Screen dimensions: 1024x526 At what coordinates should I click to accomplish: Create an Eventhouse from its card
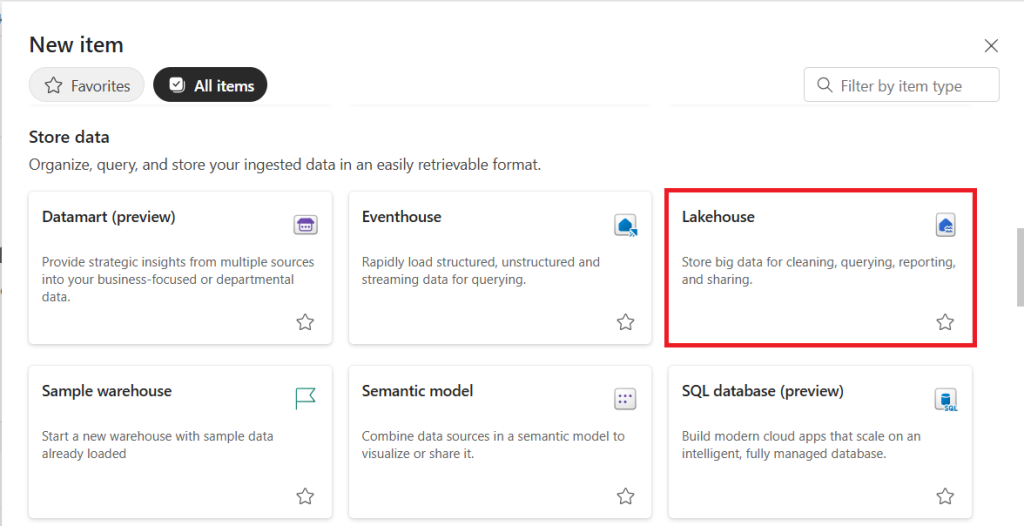tap(500, 268)
